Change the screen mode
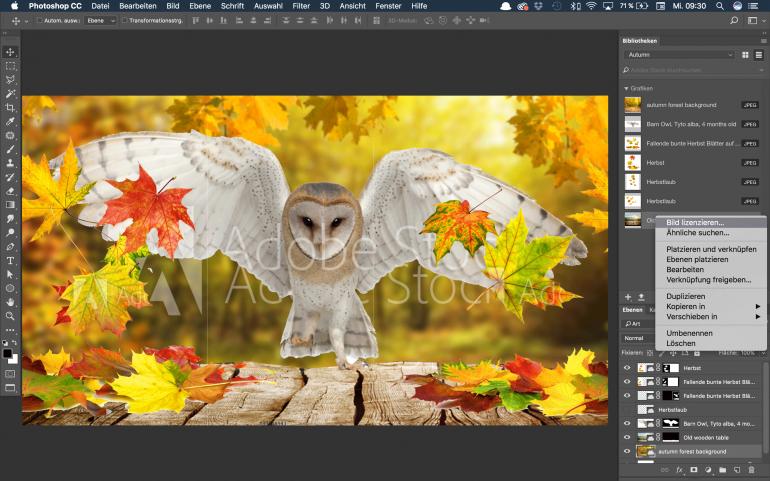 tap(10, 388)
